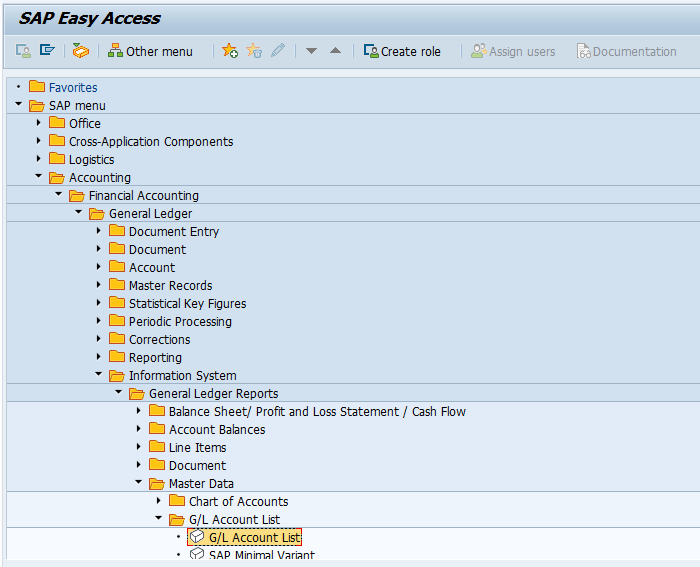Expand the Line Items node arrow

click(x=138, y=446)
